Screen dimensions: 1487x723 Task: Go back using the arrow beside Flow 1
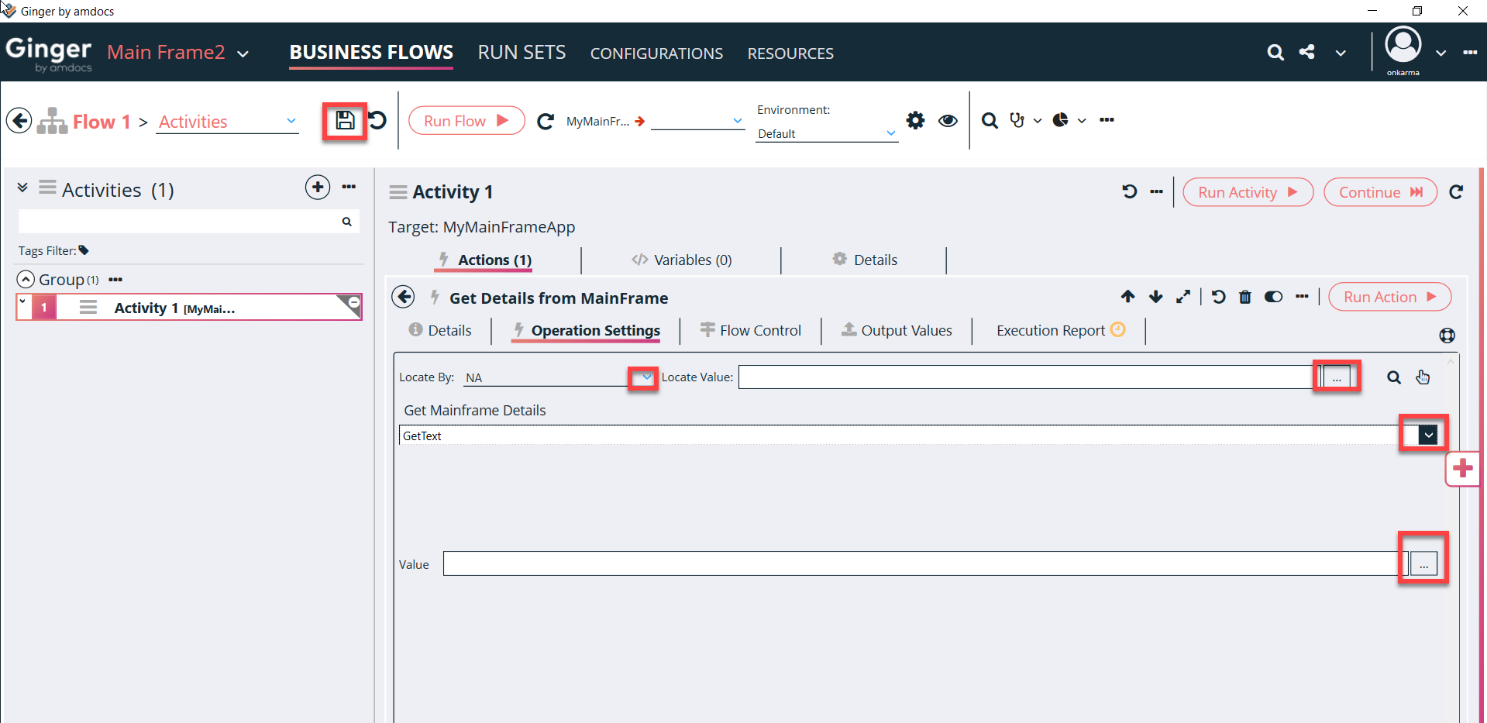point(19,121)
